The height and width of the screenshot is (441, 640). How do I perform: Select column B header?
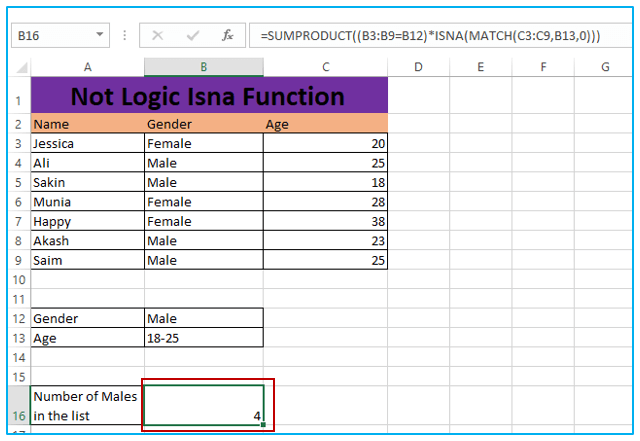click(204, 67)
